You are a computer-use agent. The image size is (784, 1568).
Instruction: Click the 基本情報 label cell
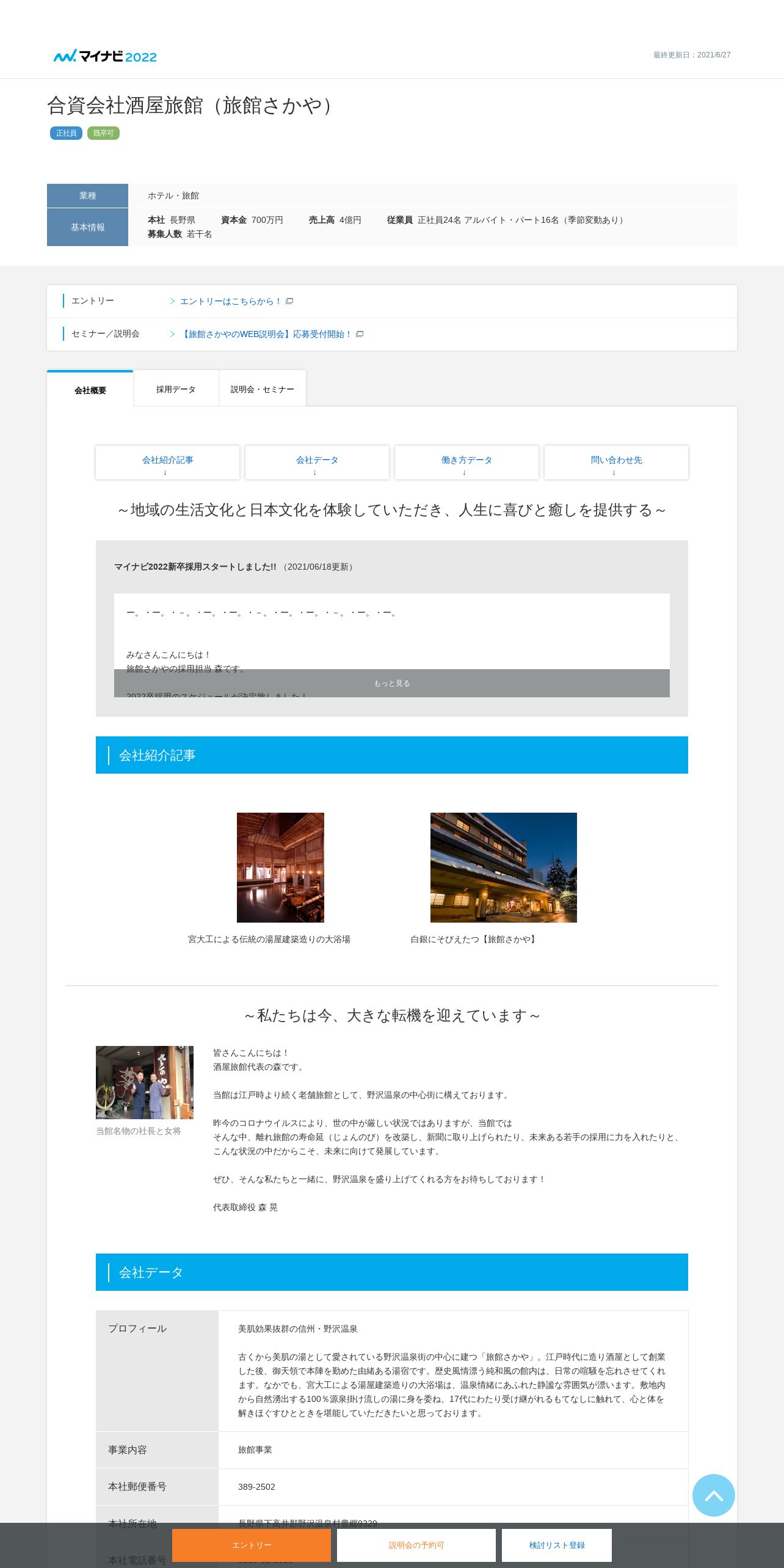[x=87, y=227]
